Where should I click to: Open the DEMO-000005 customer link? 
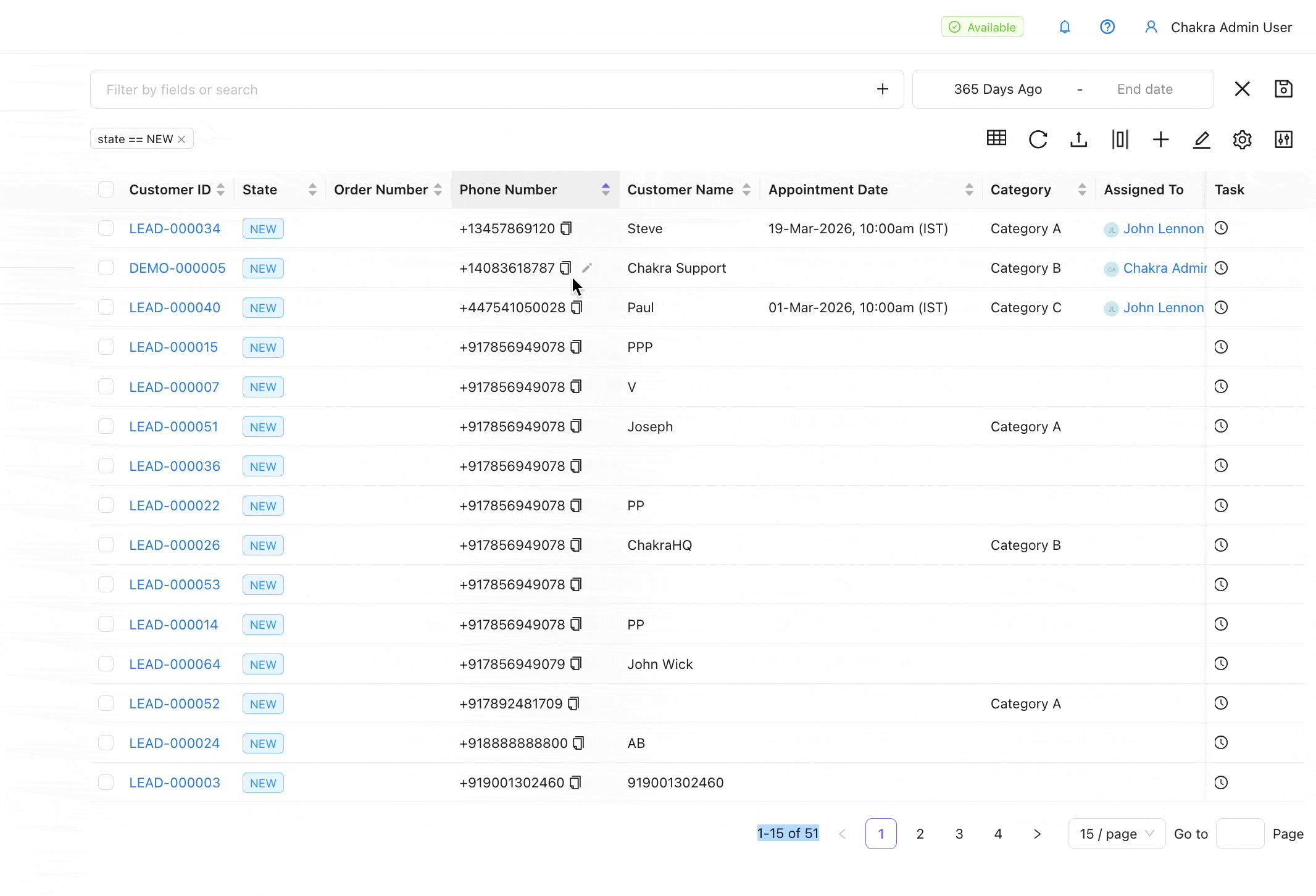pos(177,268)
